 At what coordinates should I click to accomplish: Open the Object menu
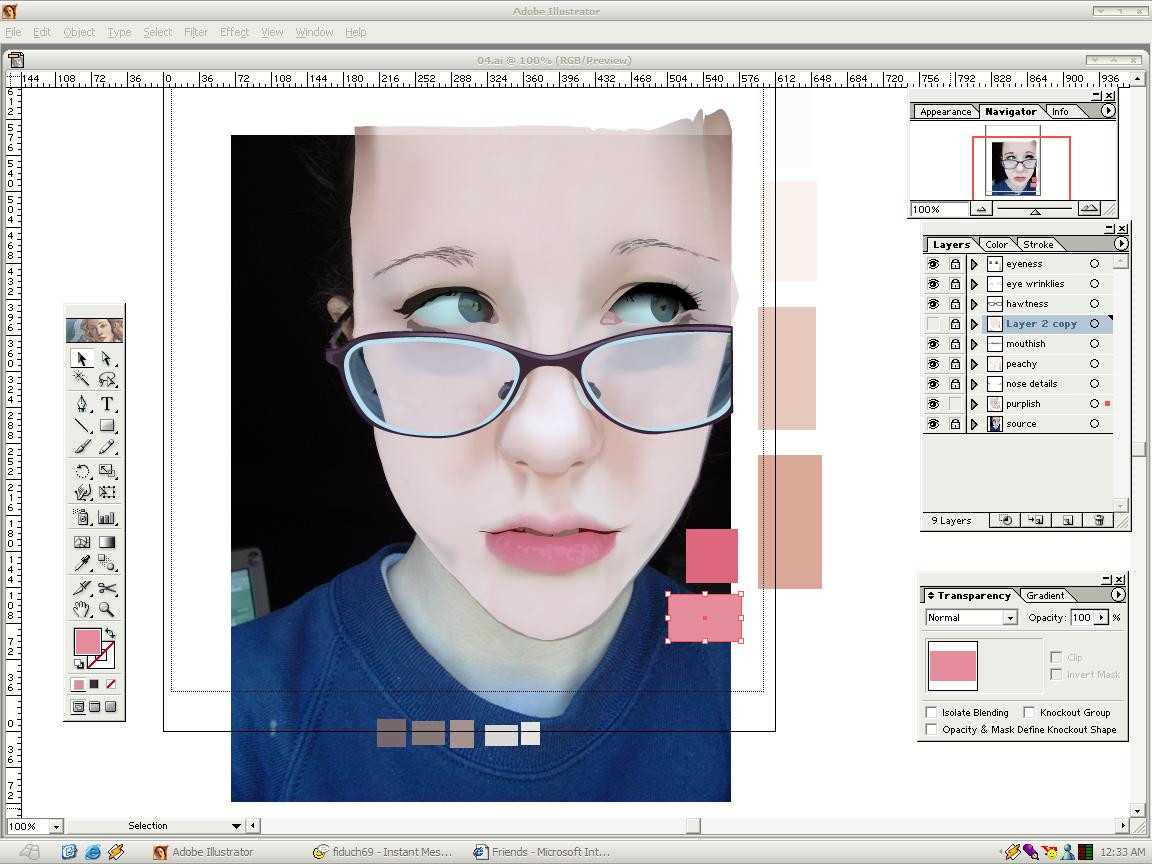pos(79,32)
